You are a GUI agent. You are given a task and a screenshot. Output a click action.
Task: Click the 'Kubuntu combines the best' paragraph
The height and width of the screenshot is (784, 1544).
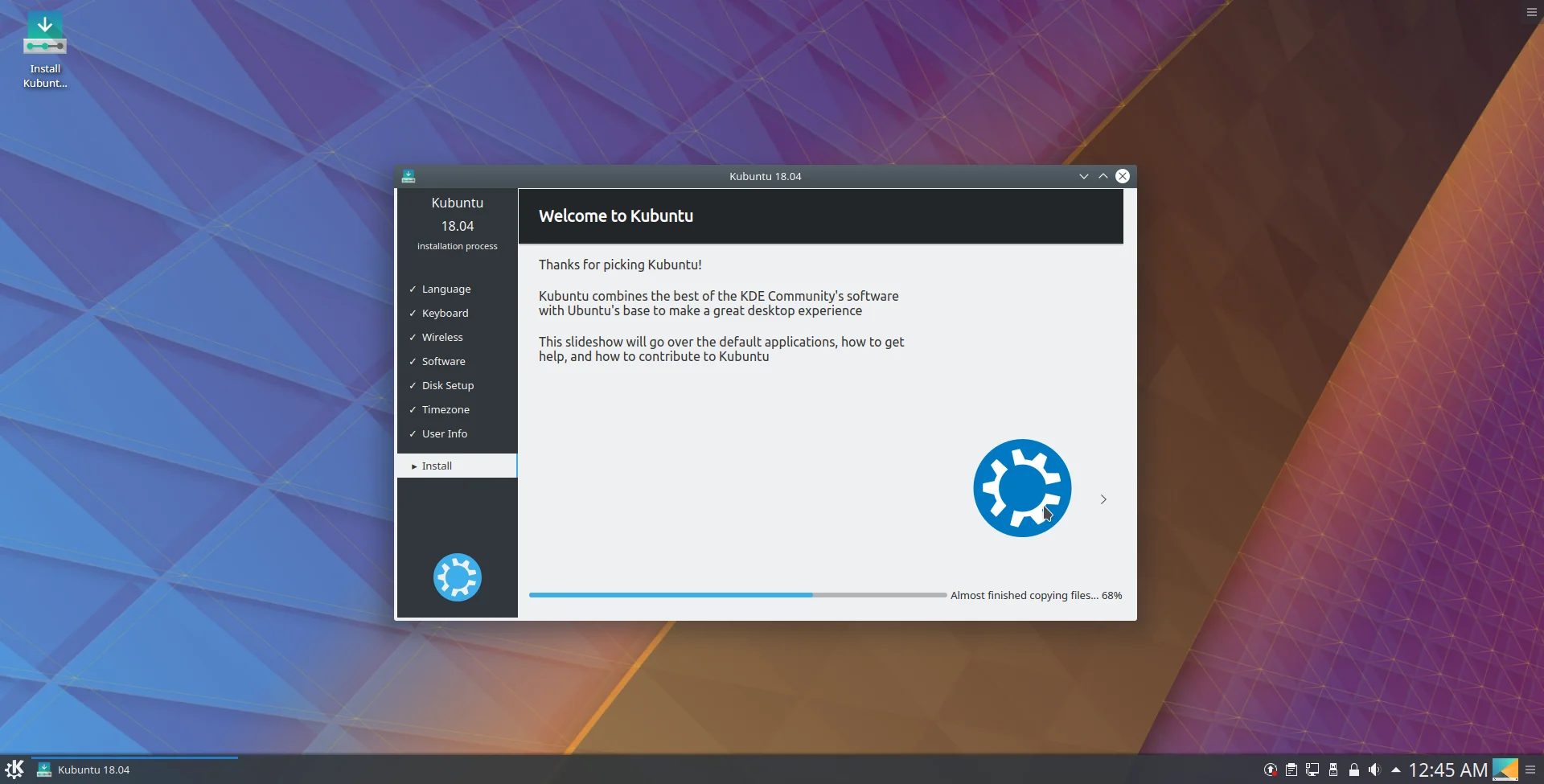719,303
